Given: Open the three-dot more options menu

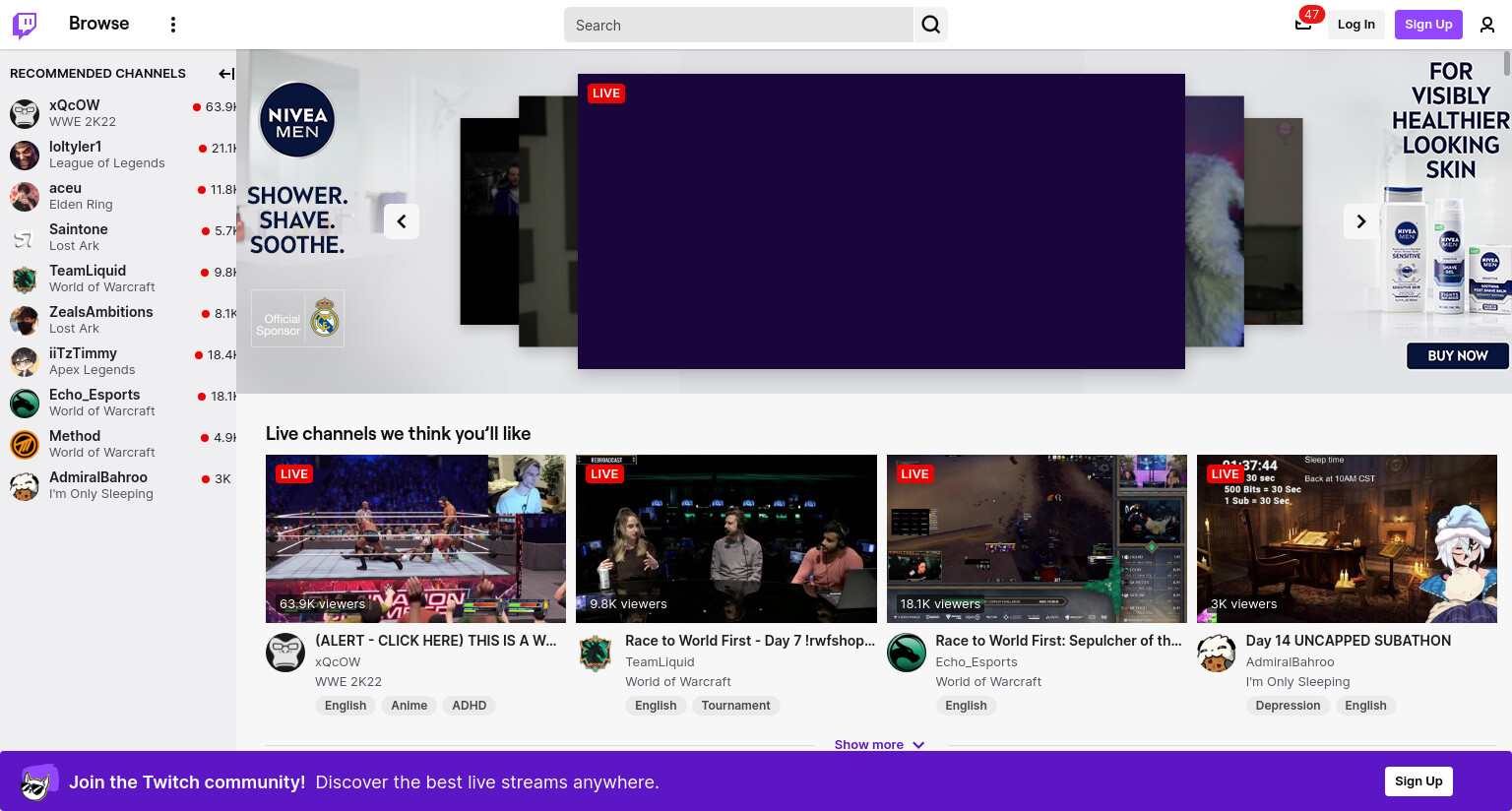Looking at the screenshot, I should point(173,25).
